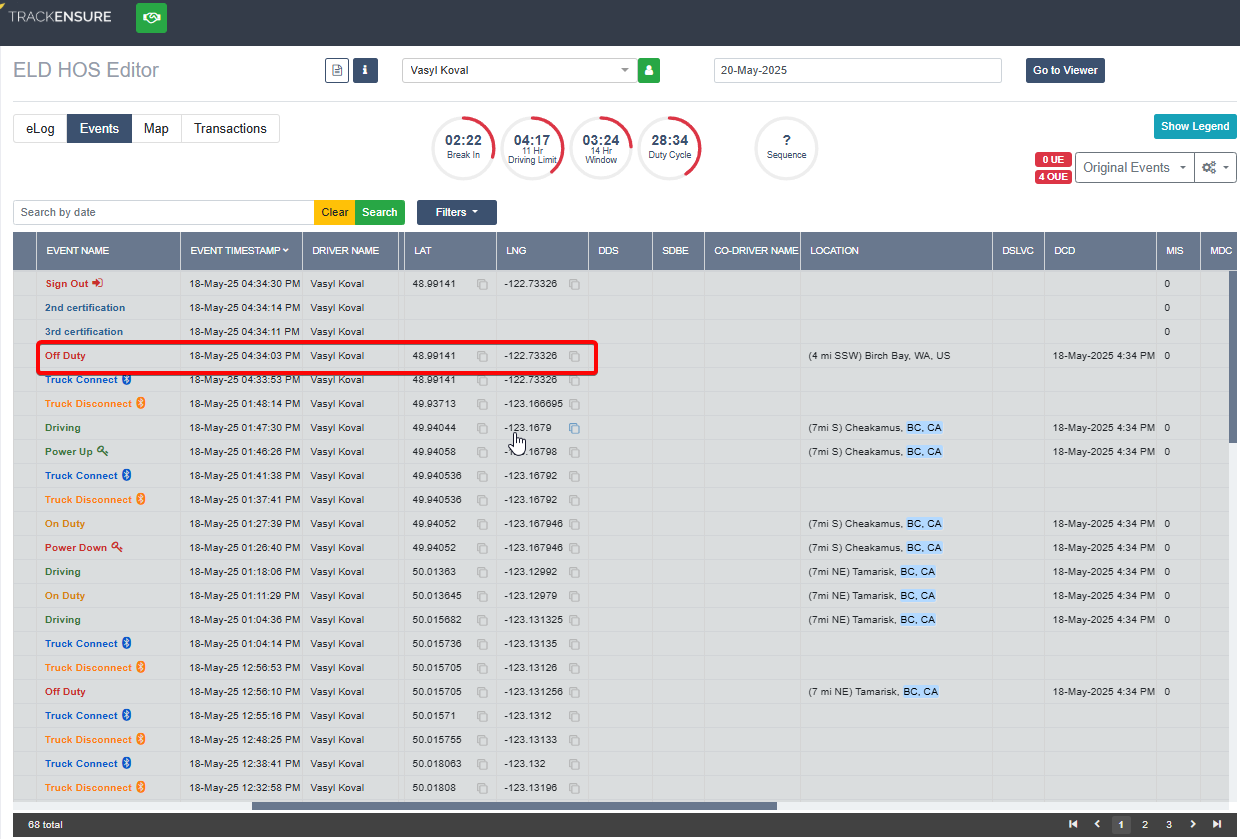Open the gear settings dropdown
The width and height of the screenshot is (1240, 839).
click(1216, 168)
